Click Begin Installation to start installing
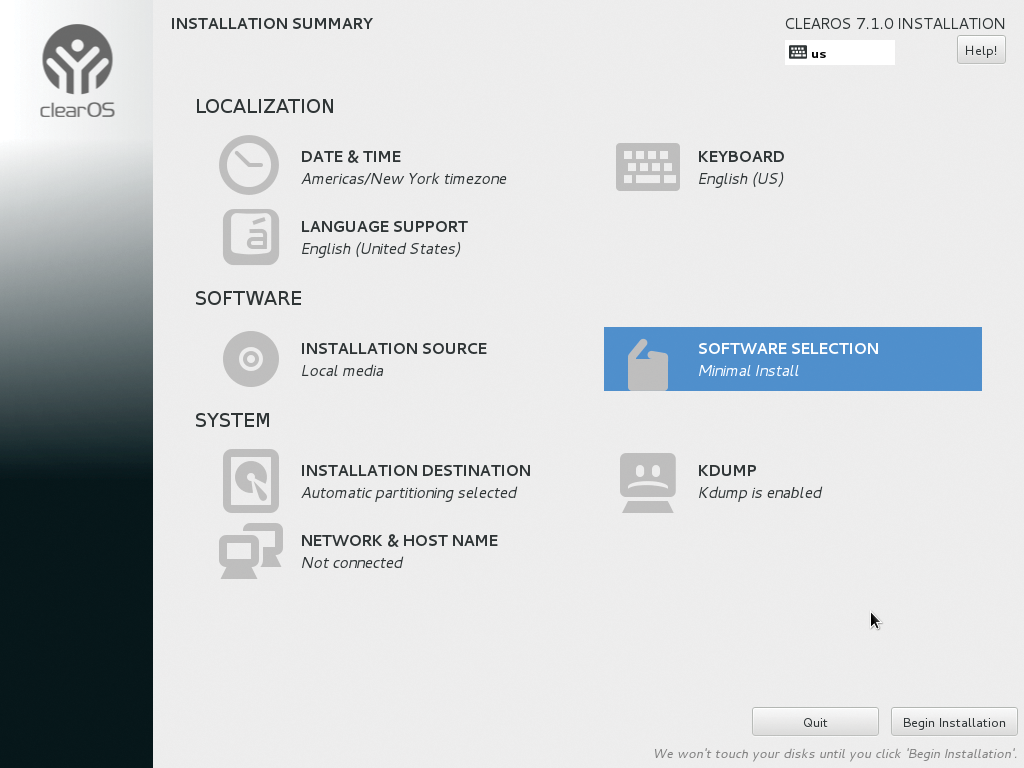Viewport: 1024px width, 768px height. tap(954, 722)
